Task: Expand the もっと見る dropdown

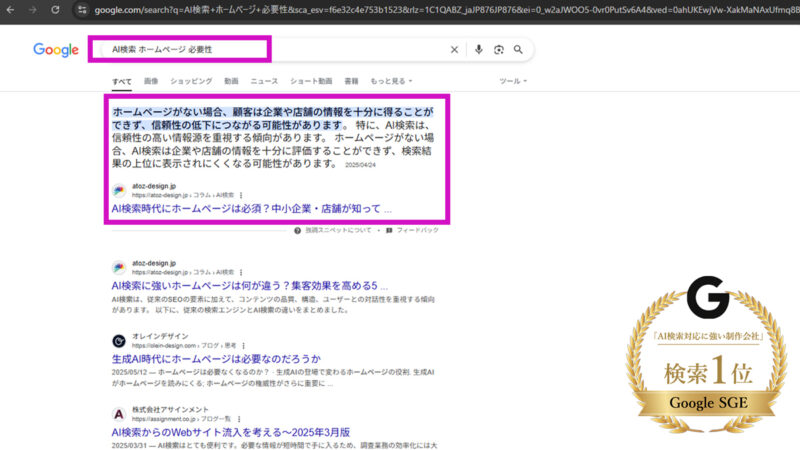Action: pyautogui.click(x=391, y=81)
